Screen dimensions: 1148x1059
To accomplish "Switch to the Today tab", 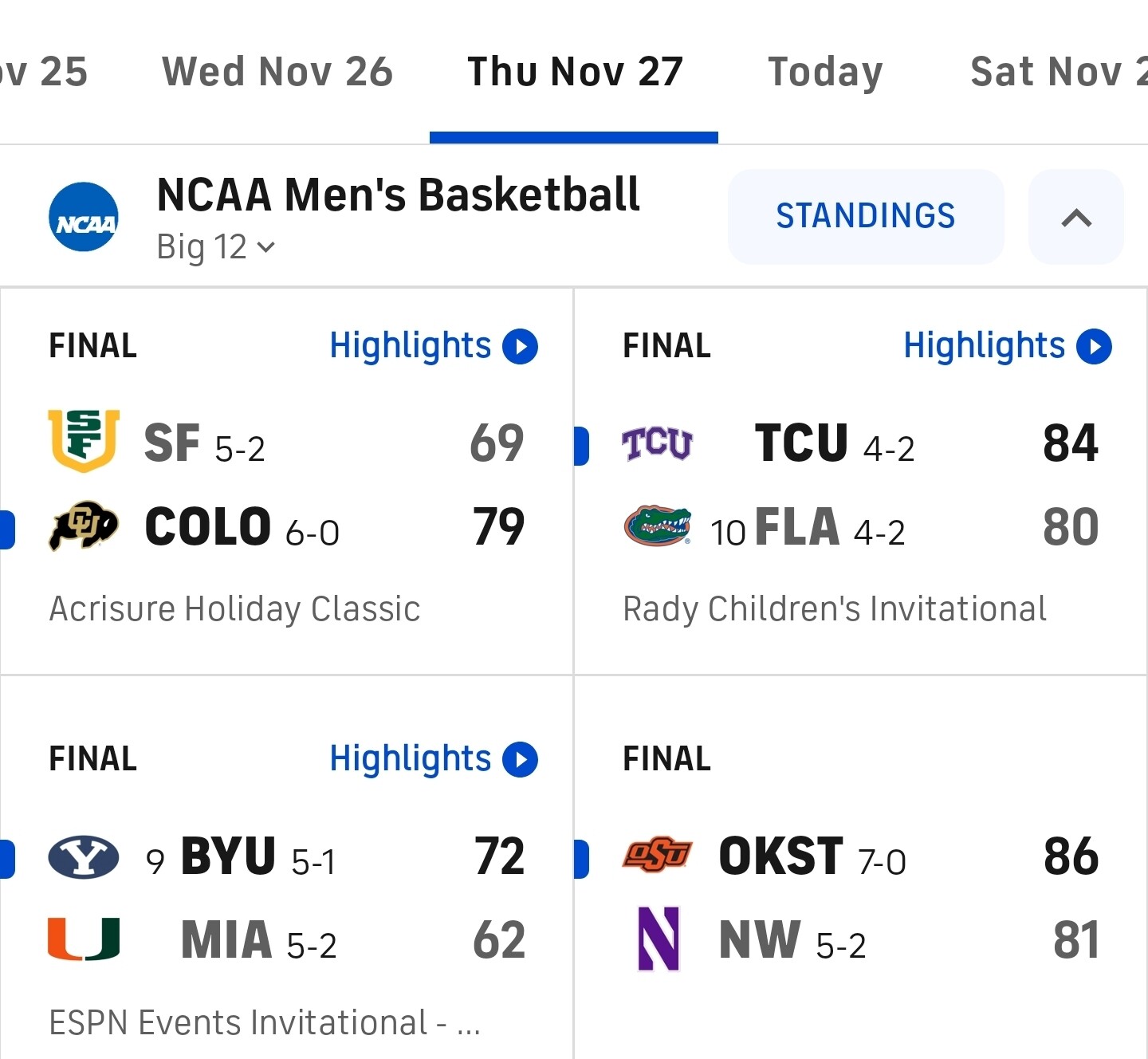I will (x=825, y=72).
